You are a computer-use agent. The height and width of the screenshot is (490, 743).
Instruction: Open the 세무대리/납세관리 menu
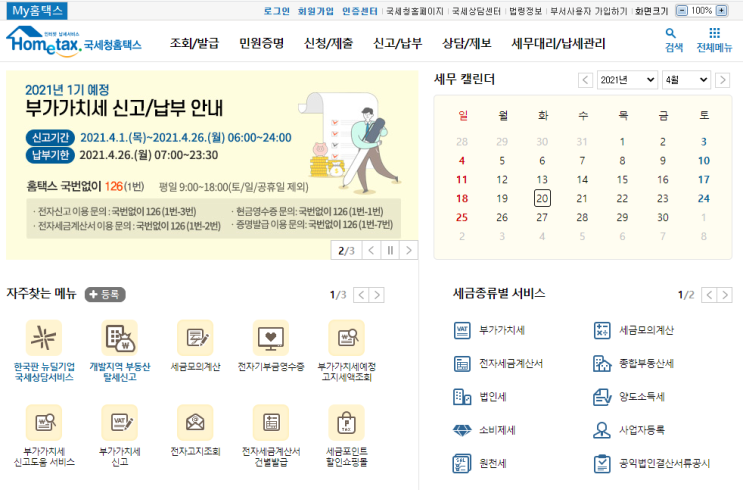pos(558,44)
